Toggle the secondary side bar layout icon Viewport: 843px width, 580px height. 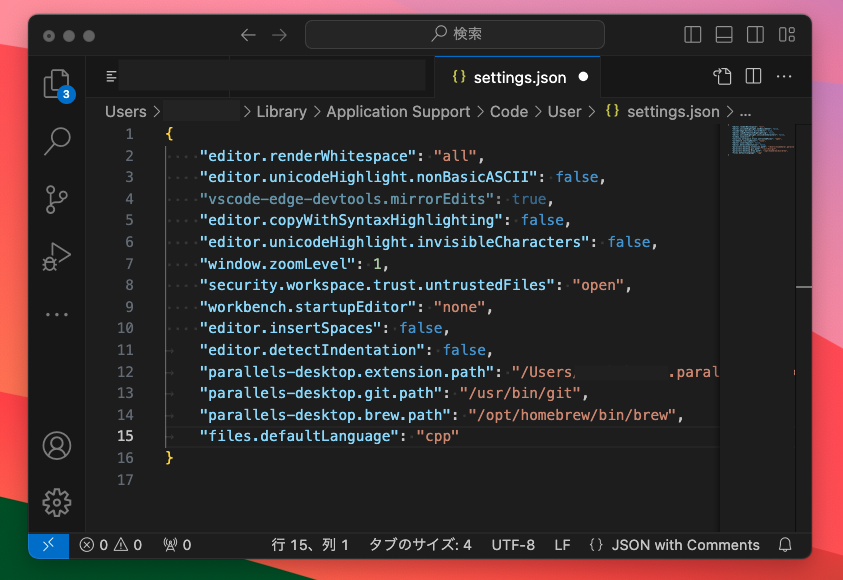coord(755,35)
